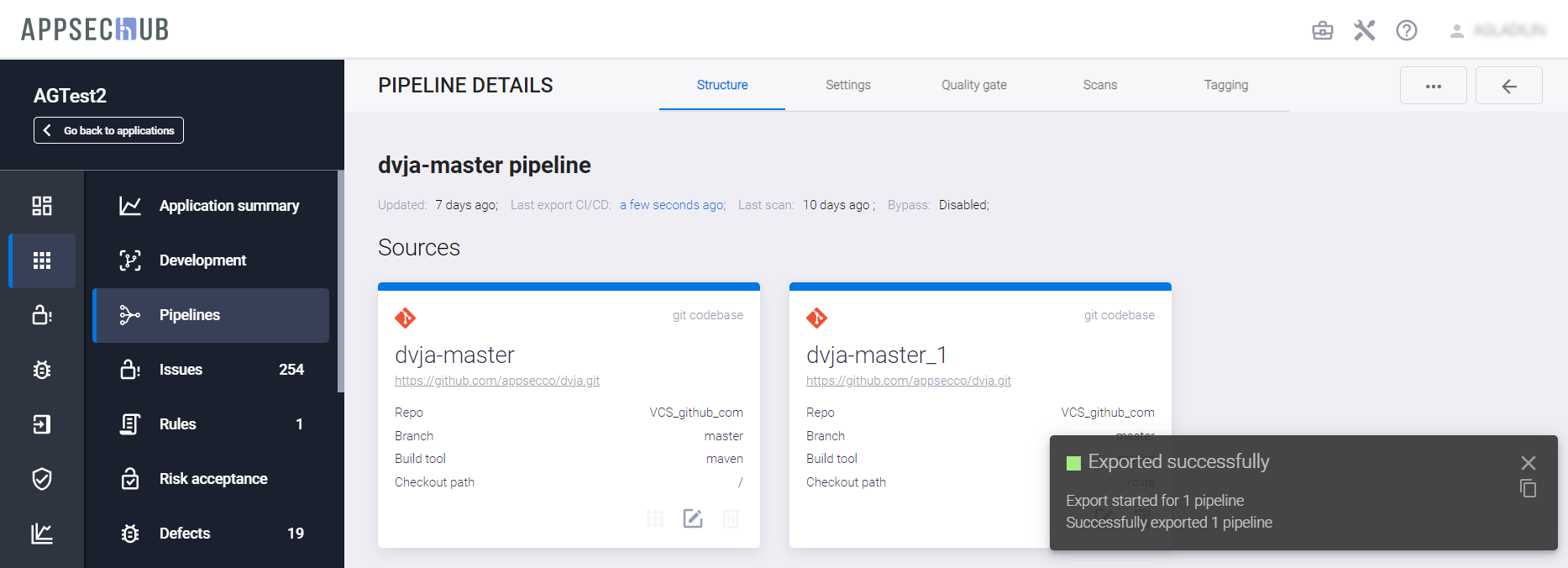Open the help question mark icon
The height and width of the screenshot is (568, 1568).
coord(1406,31)
